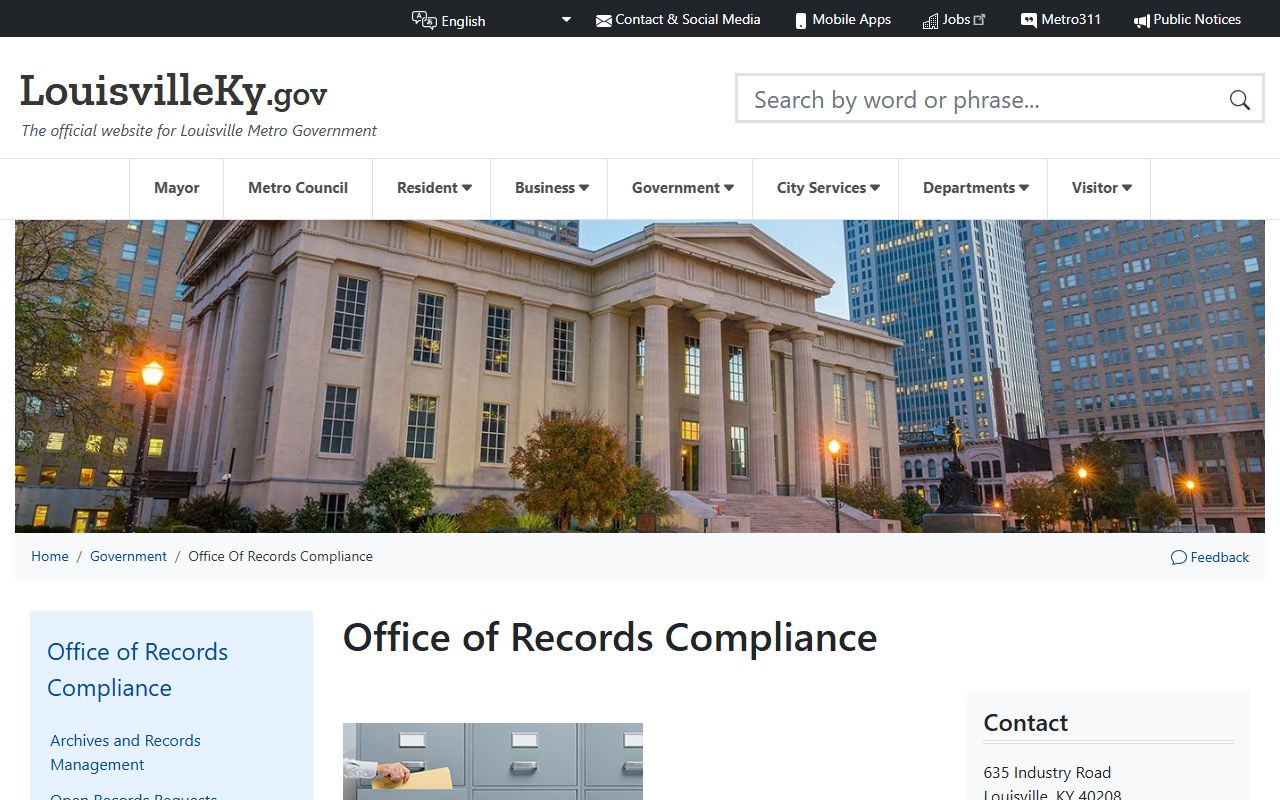This screenshot has height=800, width=1280.
Task: Go to the Government breadcrumb
Action: [128, 556]
